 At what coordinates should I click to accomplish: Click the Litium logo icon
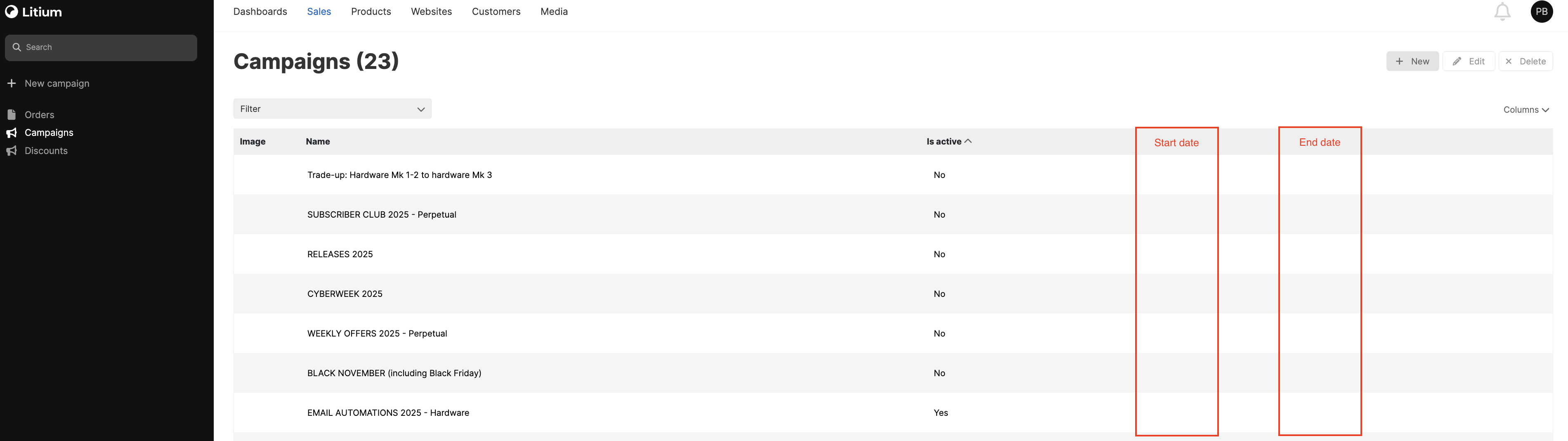click(12, 12)
